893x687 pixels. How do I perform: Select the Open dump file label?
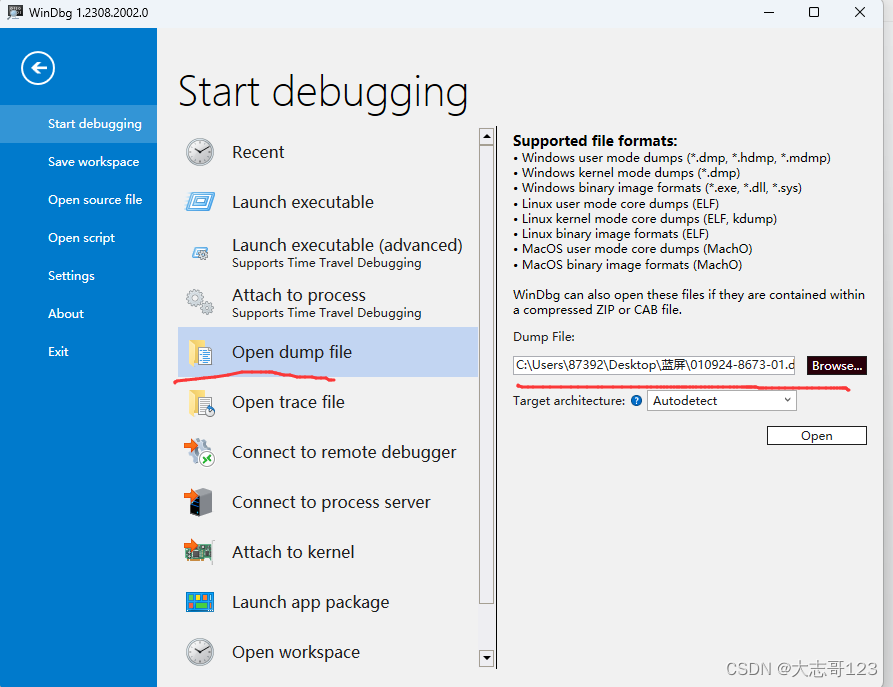[292, 353]
